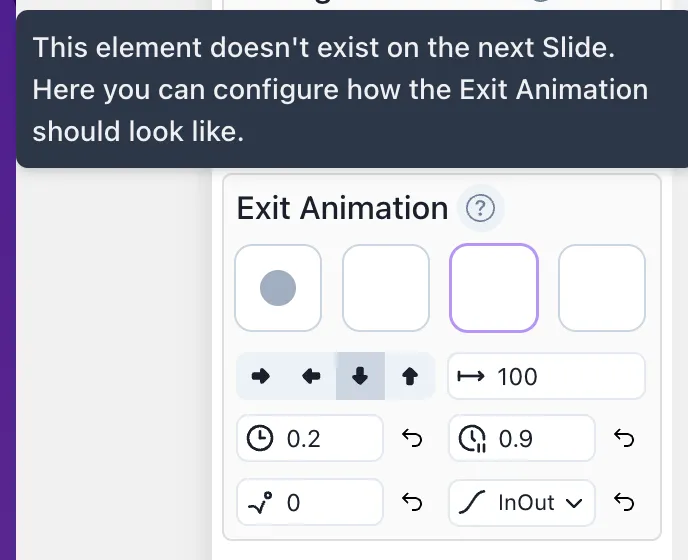This screenshot has width=688, height=560.
Task: Select the purple-highlighted exit animation preset
Action: [494, 288]
